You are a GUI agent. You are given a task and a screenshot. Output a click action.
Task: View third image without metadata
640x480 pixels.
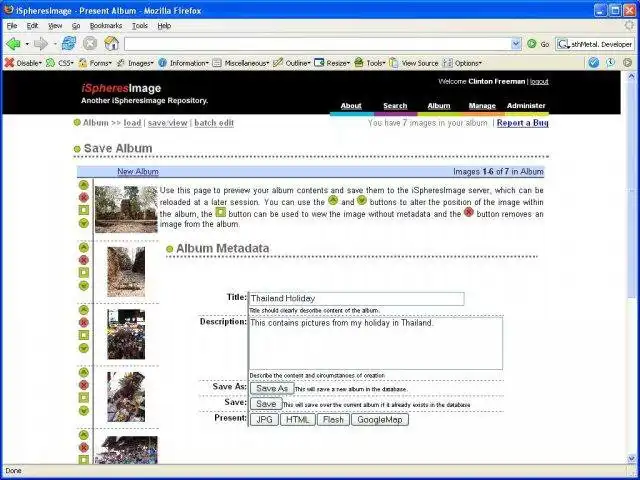(84, 335)
